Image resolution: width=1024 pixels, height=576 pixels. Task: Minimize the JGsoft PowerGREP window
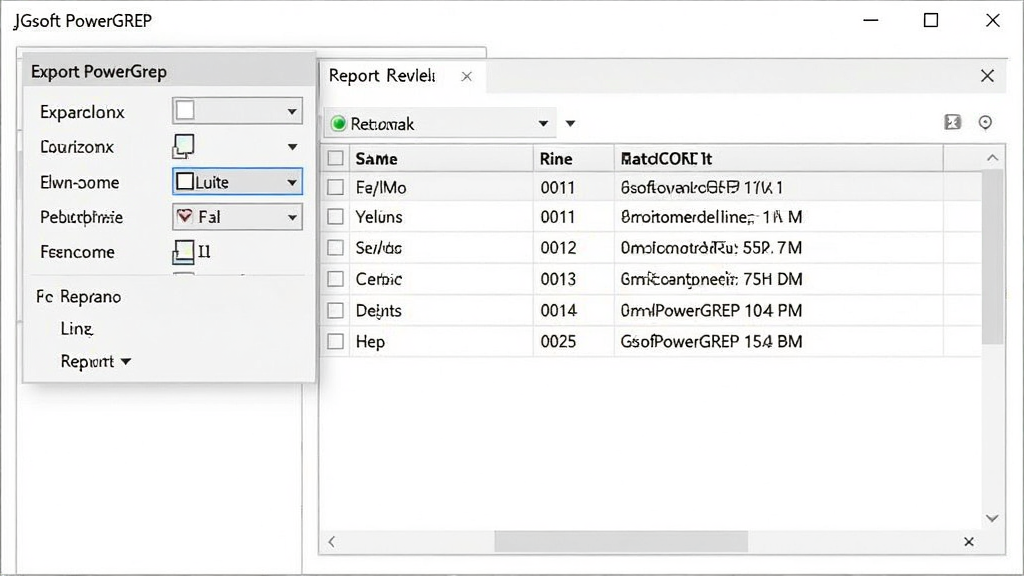click(871, 20)
